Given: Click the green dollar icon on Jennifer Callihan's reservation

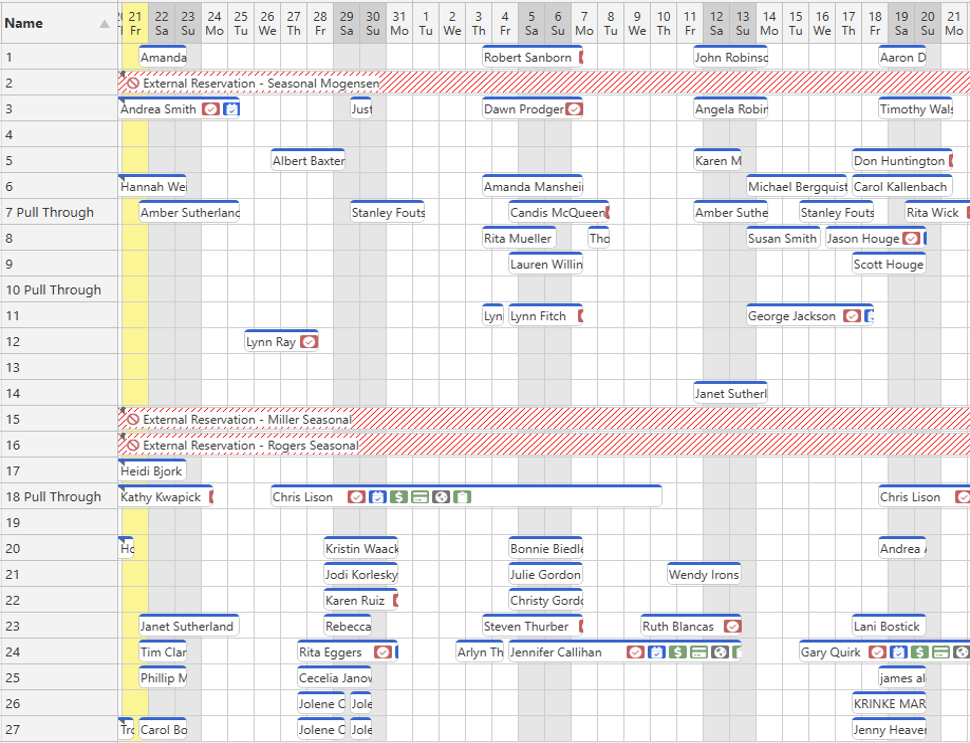Looking at the screenshot, I should [677, 652].
